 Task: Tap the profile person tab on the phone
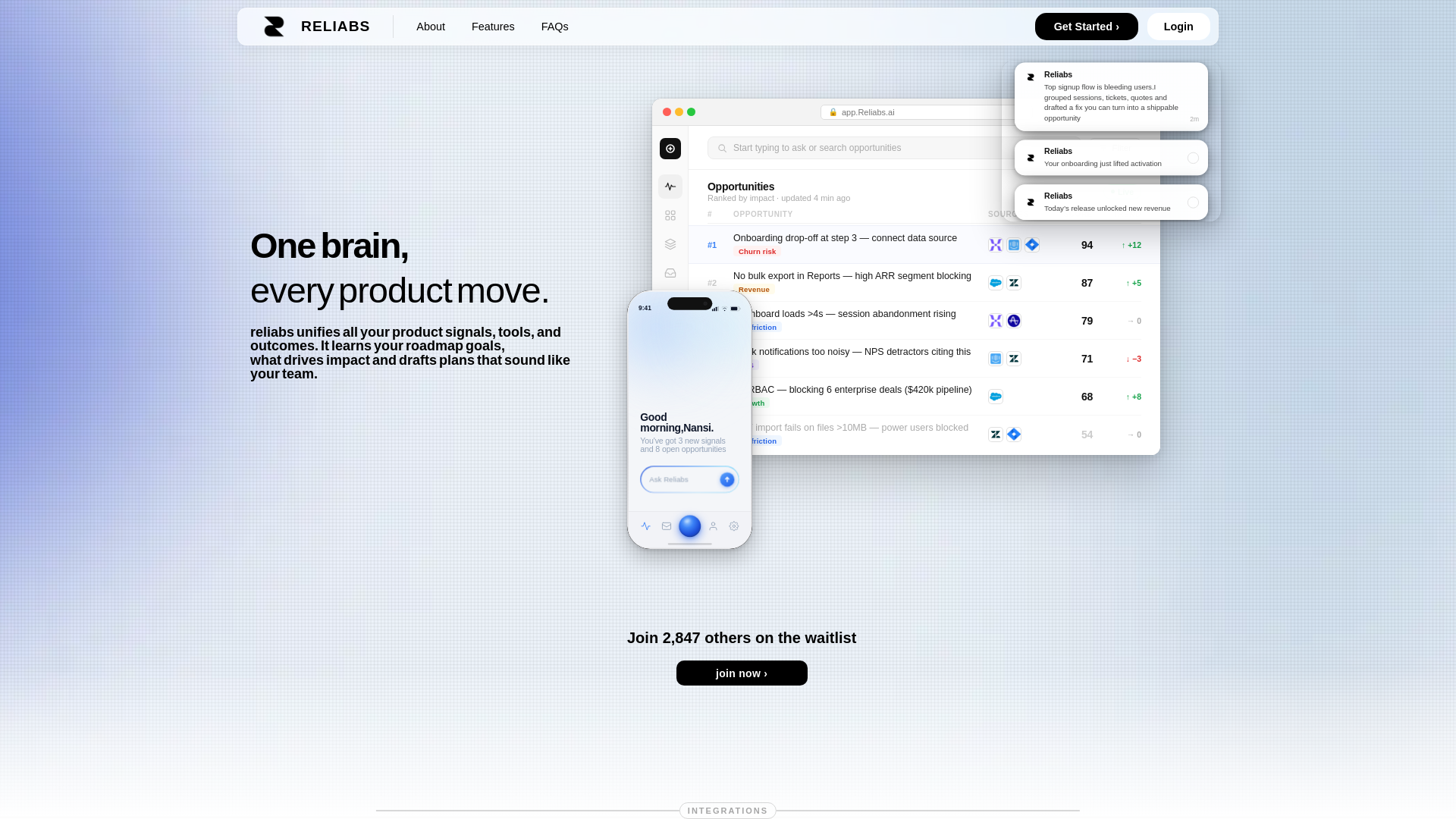713,526
